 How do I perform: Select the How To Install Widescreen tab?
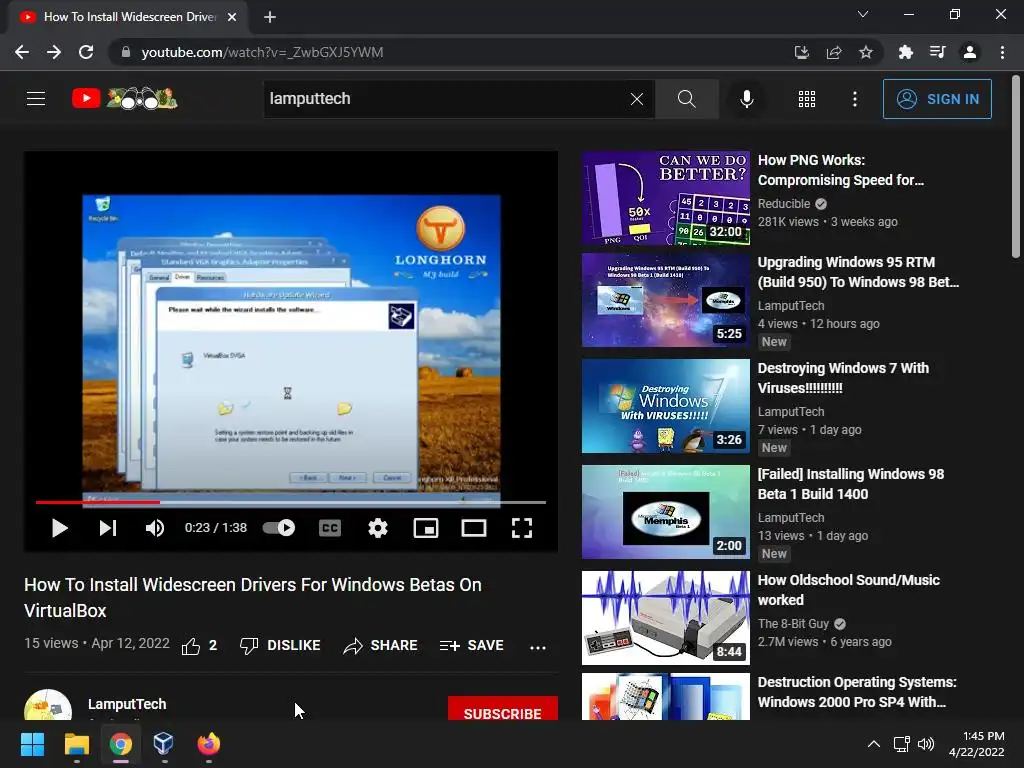pyautogui.click(x=128, y=17)
